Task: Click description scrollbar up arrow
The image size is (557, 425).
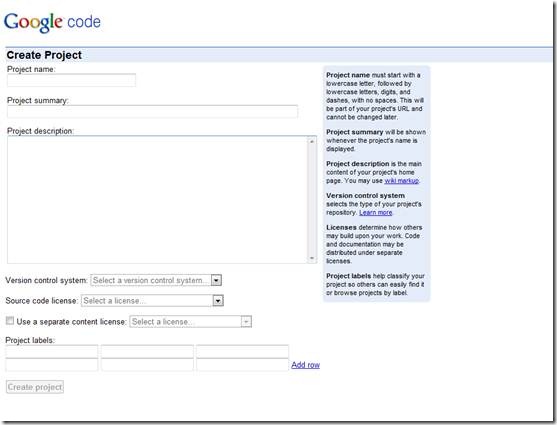Action: 312,141
